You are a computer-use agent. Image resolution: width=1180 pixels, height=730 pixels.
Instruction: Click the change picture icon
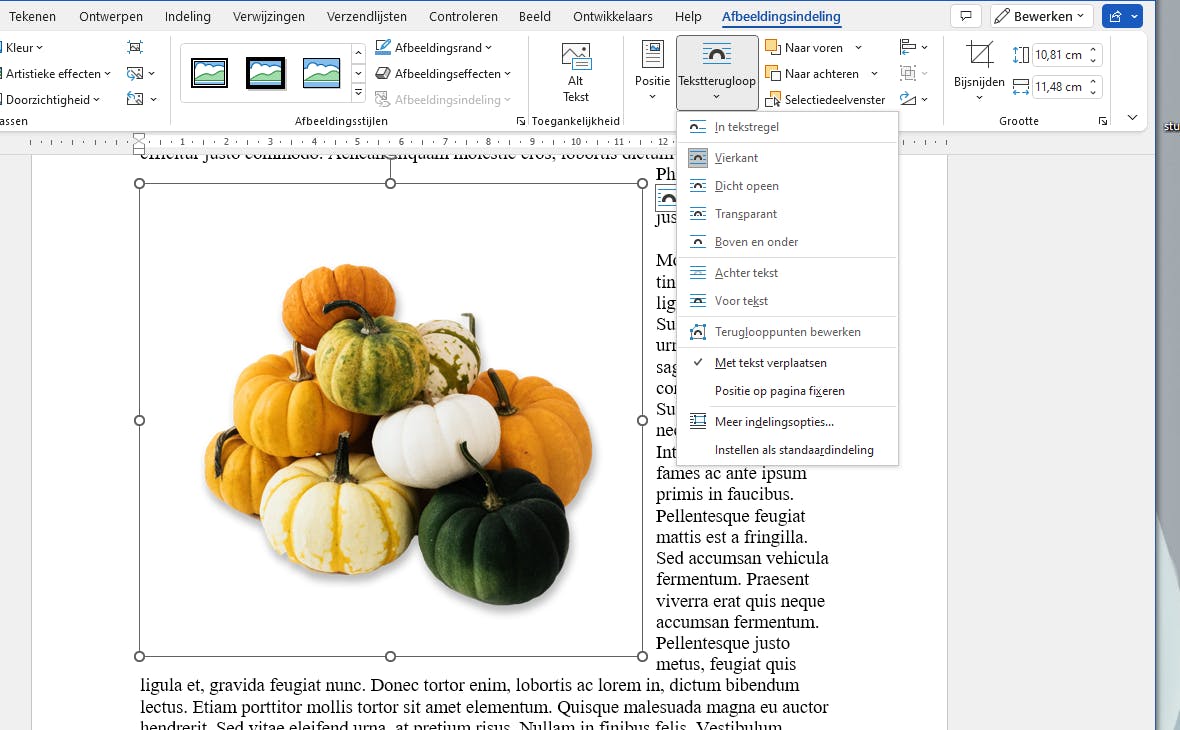(135, 74)
